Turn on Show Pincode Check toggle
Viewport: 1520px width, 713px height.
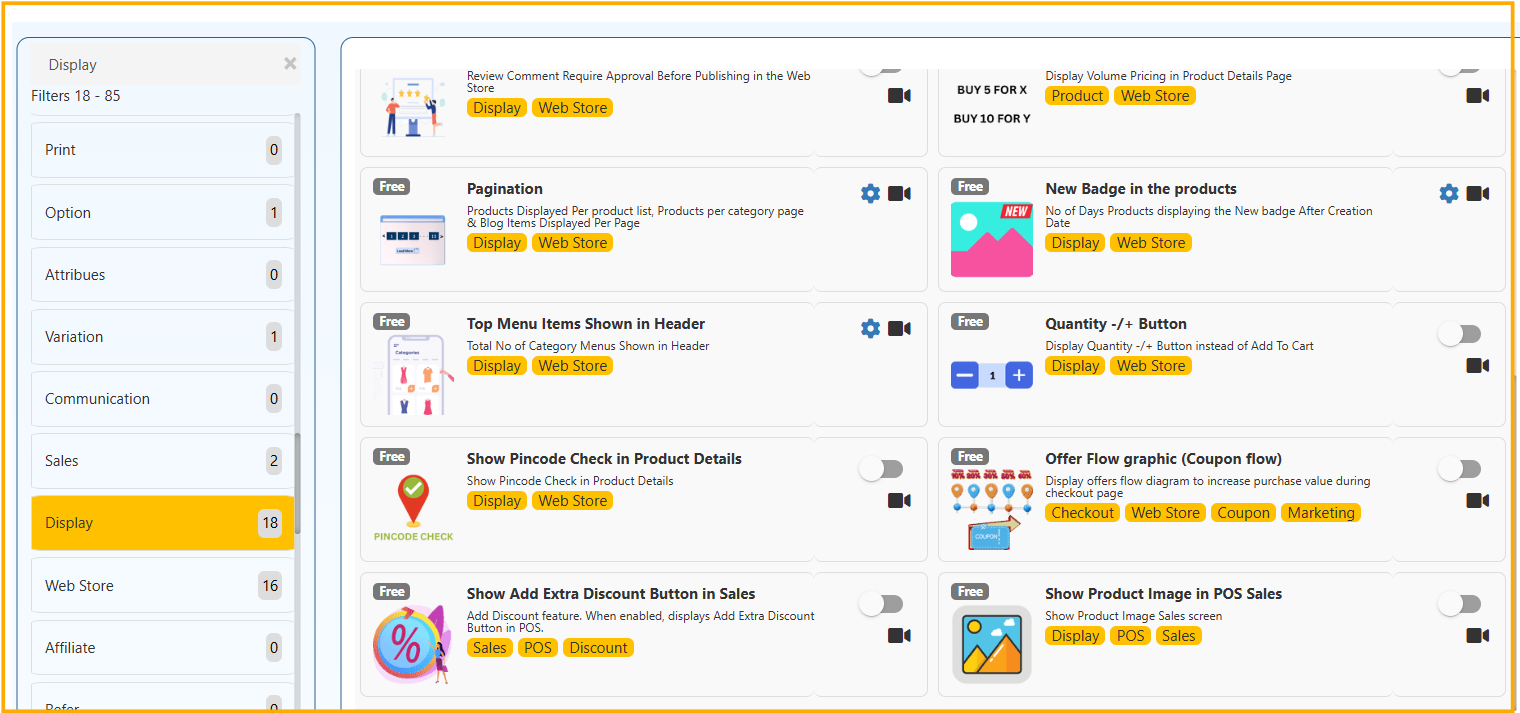tap(881, 470)
